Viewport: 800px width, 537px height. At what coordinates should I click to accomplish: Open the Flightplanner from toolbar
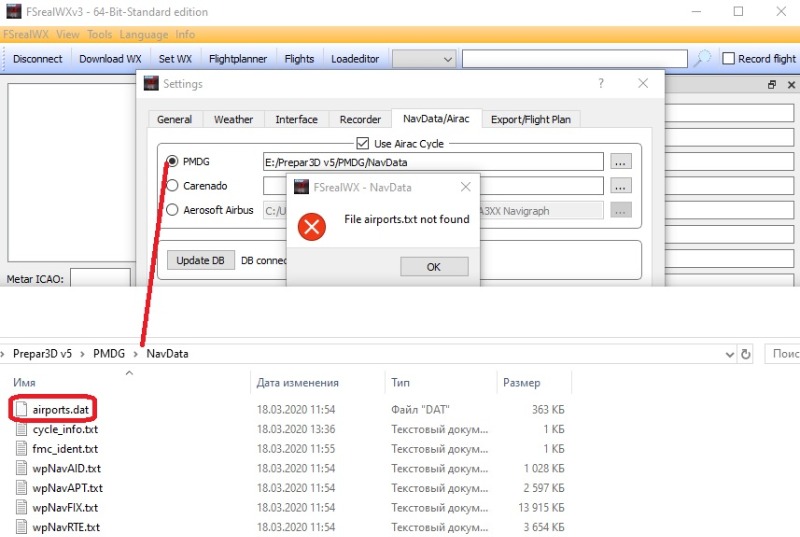[x=238, y=59]
